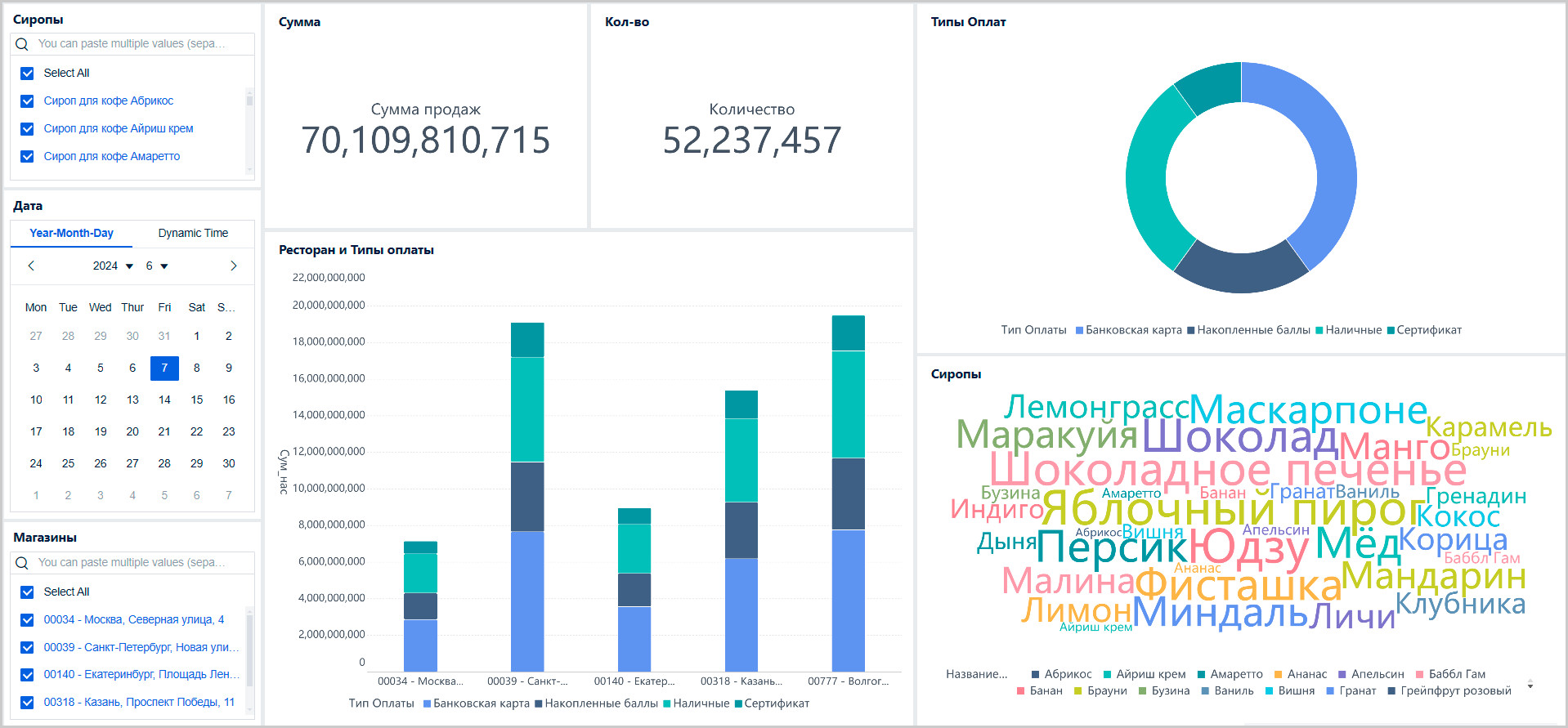Click the Магазины search input field
This screenshot has height=728, width=1568.
[141, 563]
